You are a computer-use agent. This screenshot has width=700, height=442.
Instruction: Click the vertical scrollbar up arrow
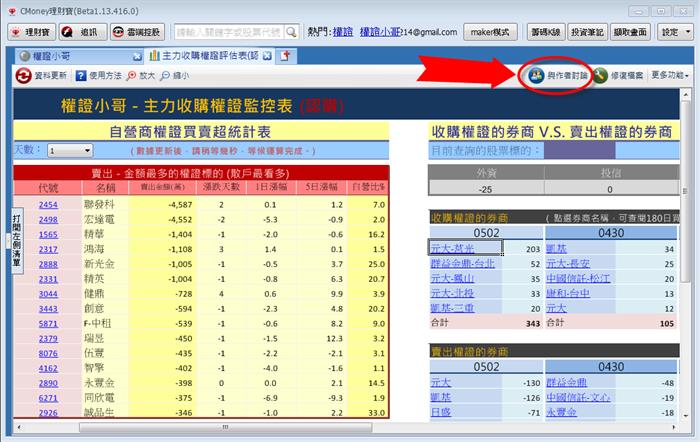[x=686, y=94]
